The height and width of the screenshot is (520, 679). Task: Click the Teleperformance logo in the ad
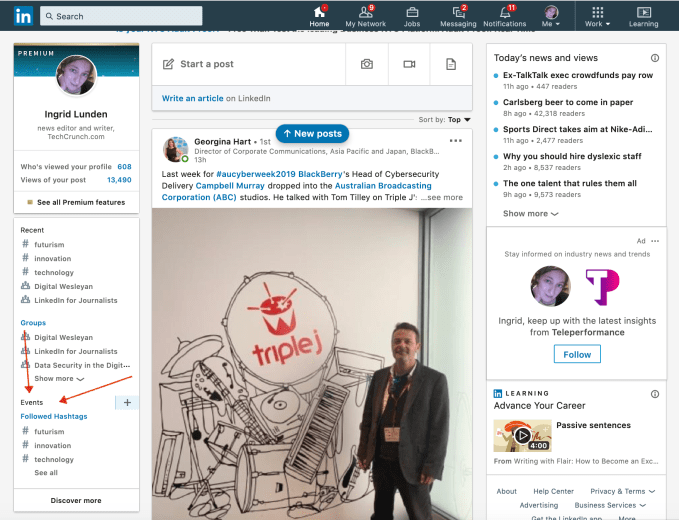pyautogui.click(x=602, y=287)
